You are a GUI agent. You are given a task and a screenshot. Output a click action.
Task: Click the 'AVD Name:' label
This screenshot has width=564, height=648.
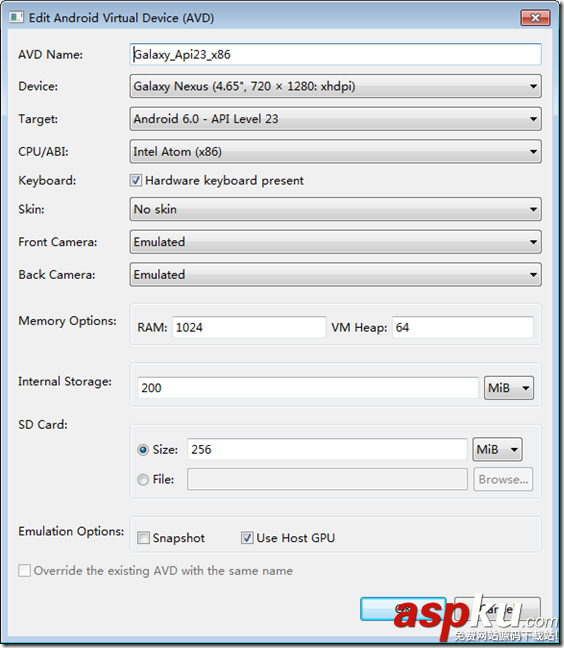pos(50,55)
